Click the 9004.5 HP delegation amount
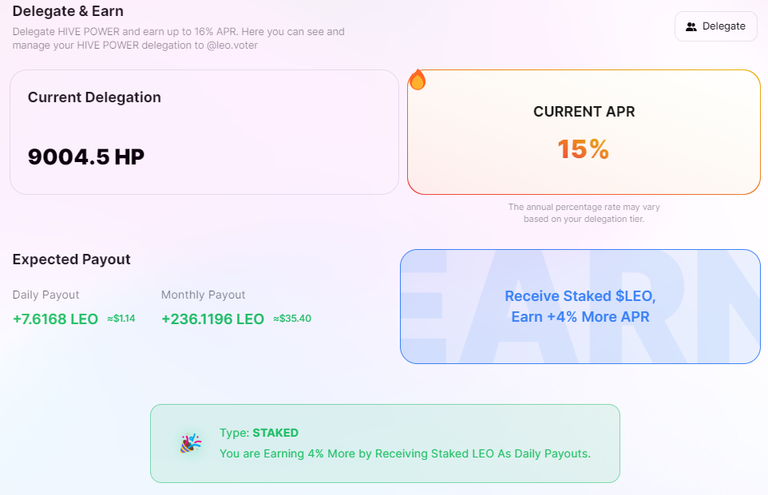Screen dimensions: 768x495 click(x=86, y=157)
